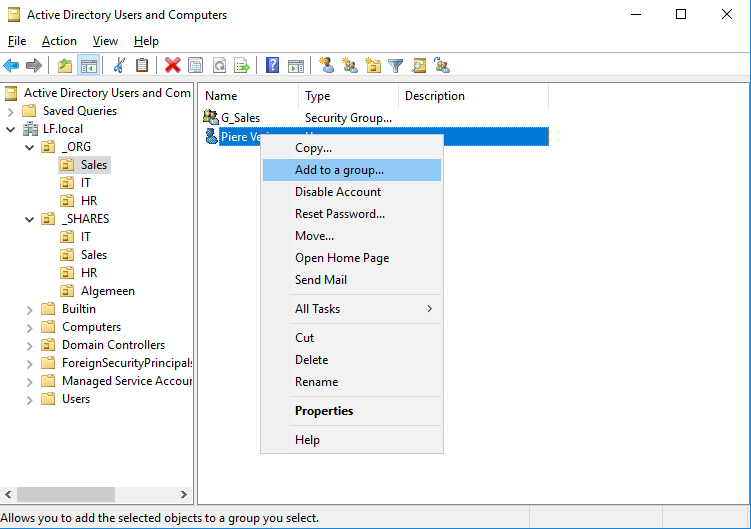Click the Filter funnel toolbar icon
Screen dimensions: 751x529
[396, 65]
